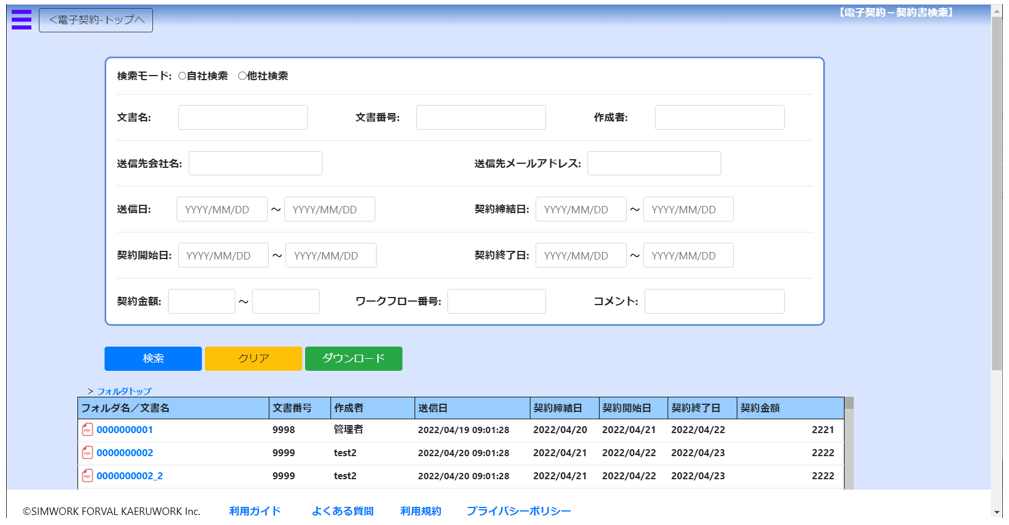
Task: Focus the 文書名 input field
Action: (243, 118)
